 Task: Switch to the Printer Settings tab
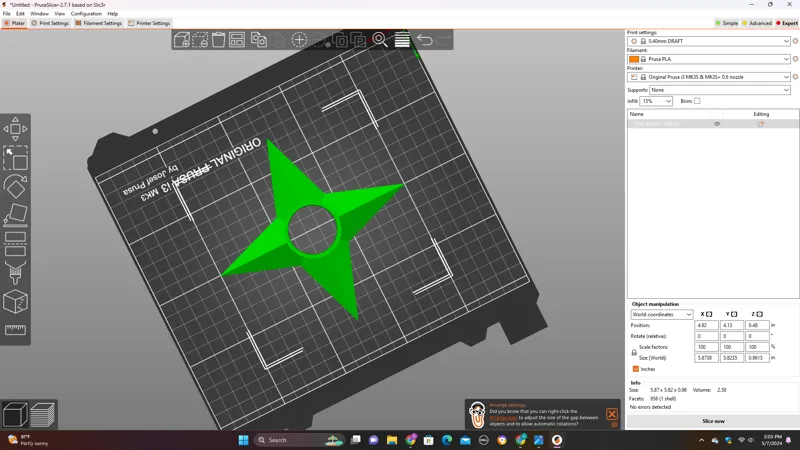[149, 23]
